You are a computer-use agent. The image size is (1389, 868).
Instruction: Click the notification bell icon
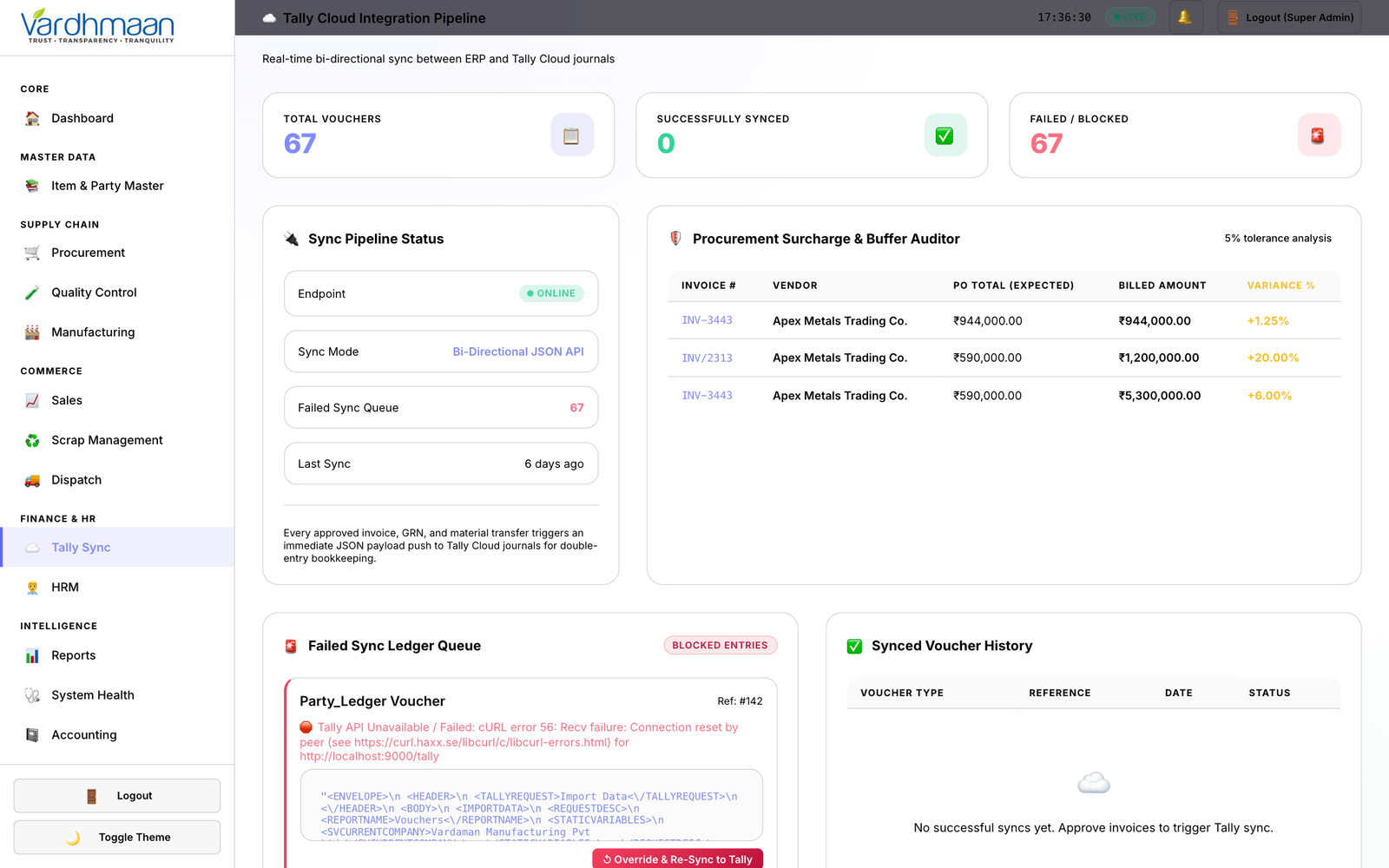[1185, 17]
